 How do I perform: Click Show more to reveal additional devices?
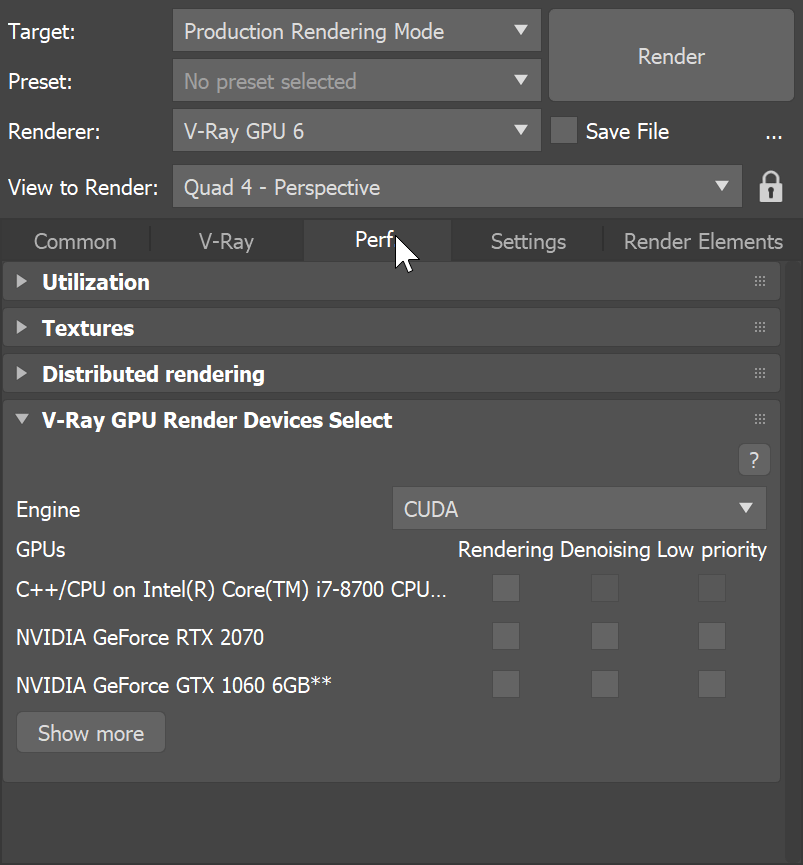point(90,732)
